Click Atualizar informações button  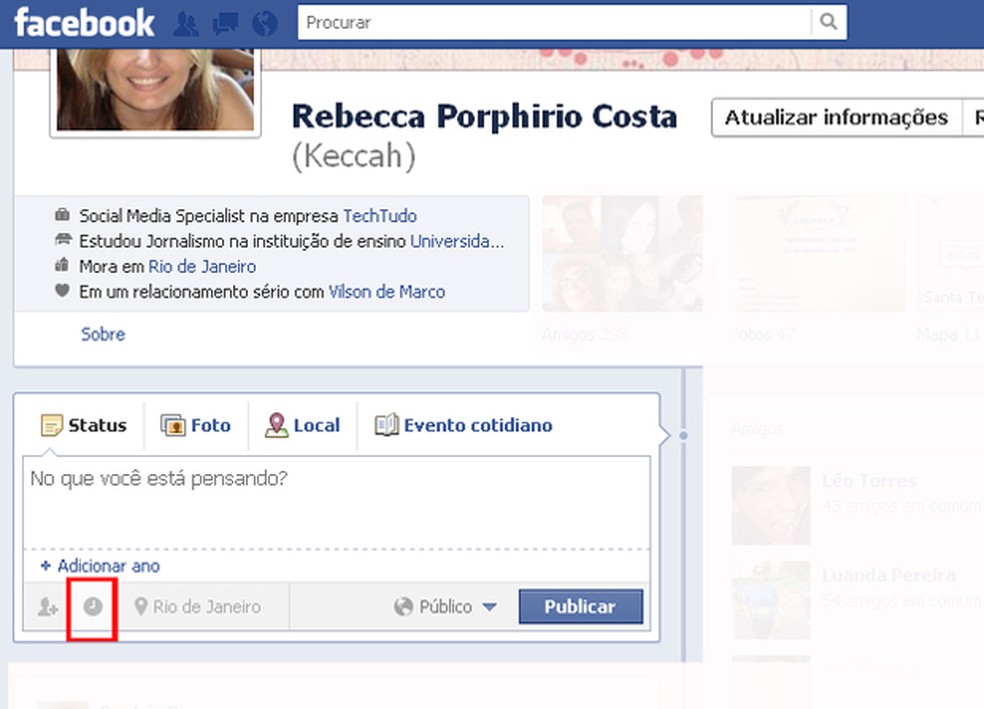[x=836, y=117]
